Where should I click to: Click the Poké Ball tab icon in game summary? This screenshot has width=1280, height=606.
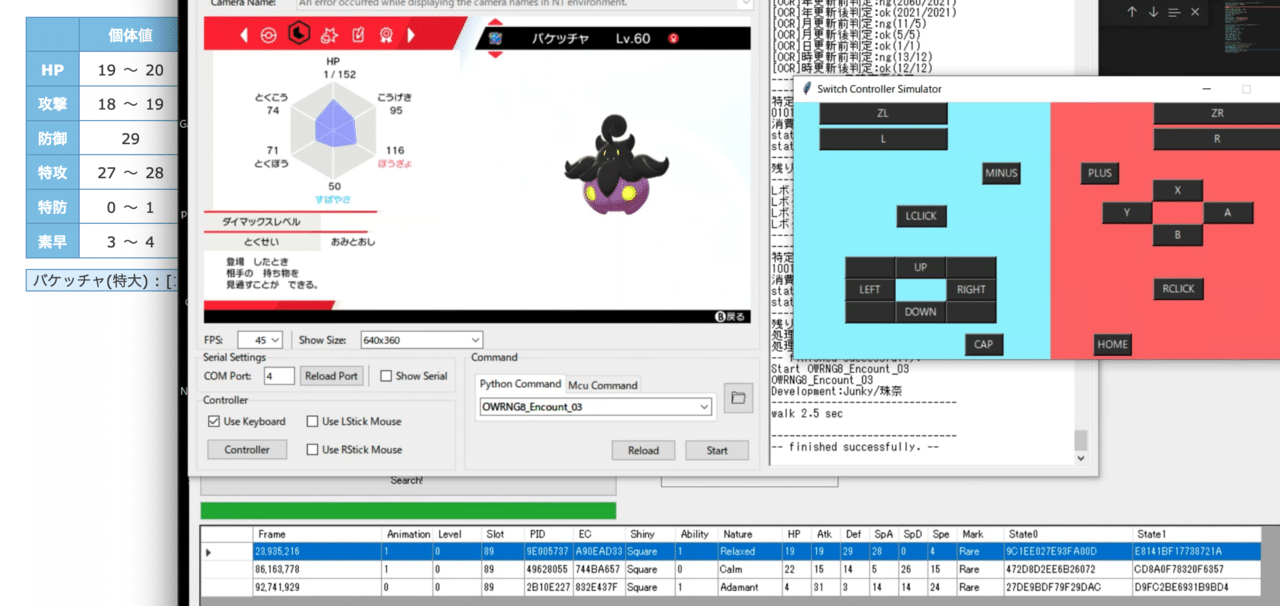[x=267, y=36]
